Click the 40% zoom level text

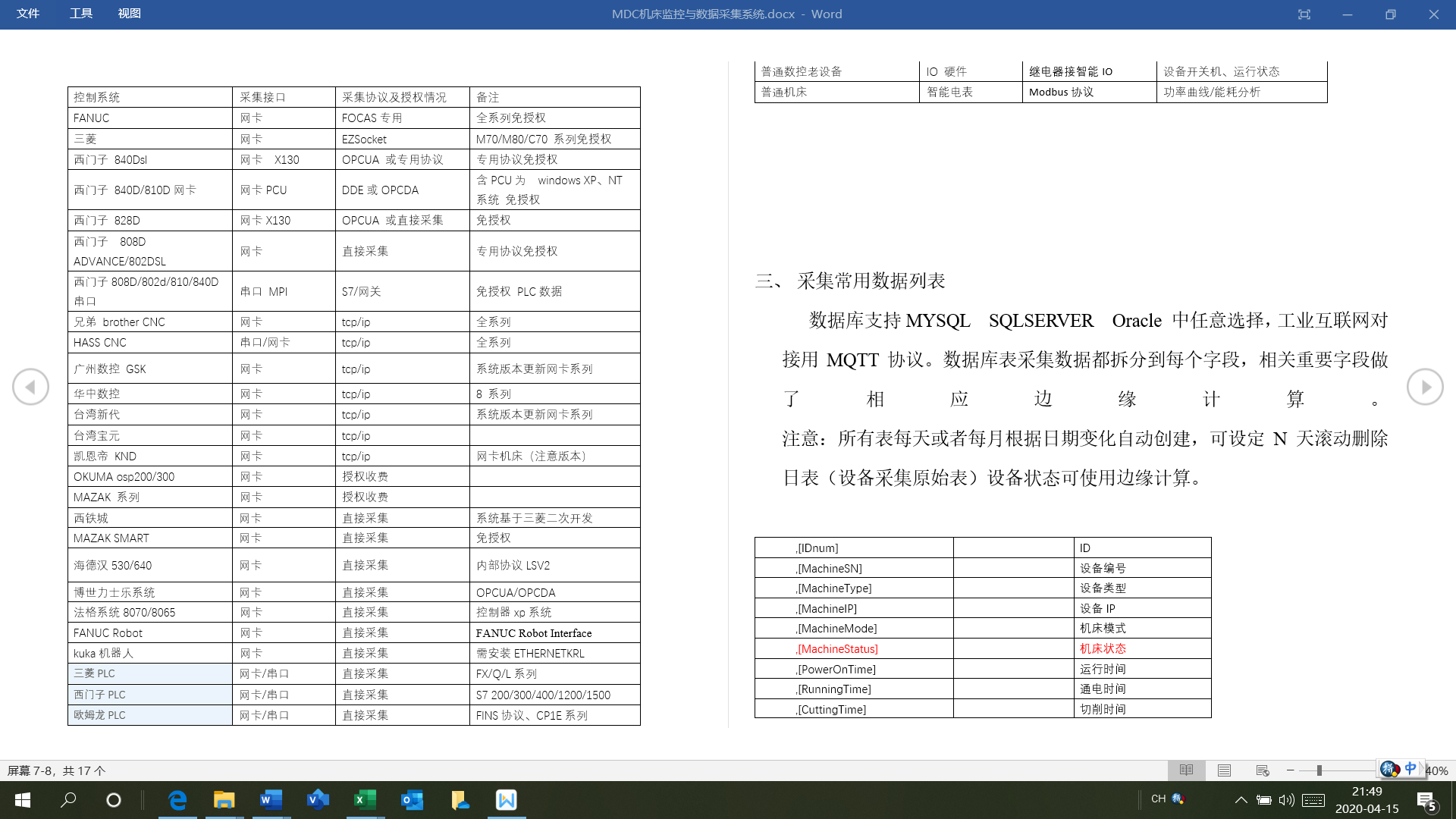click(1436, 770)
